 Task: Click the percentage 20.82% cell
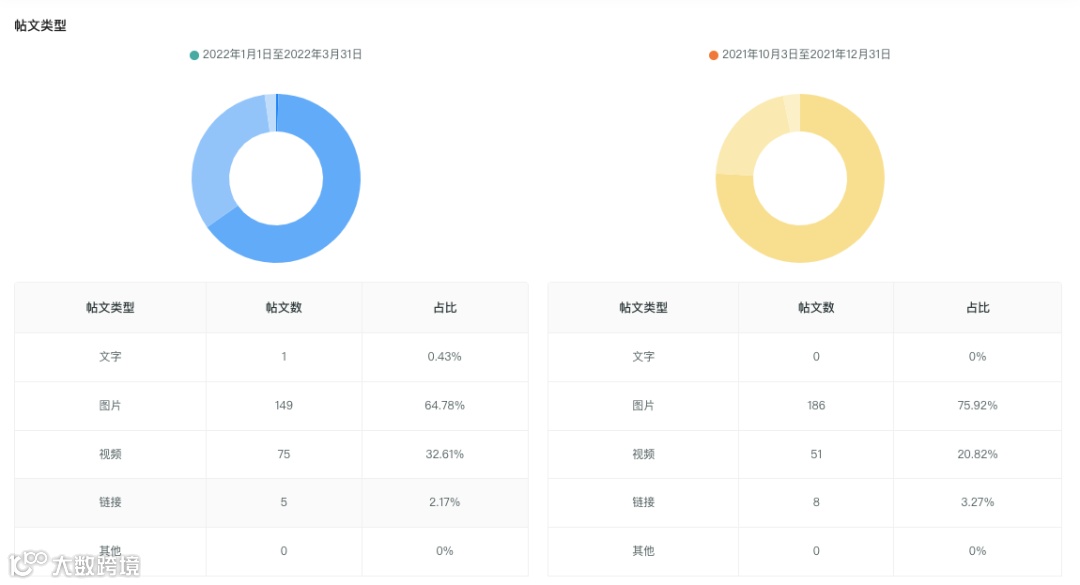[977, 454]
